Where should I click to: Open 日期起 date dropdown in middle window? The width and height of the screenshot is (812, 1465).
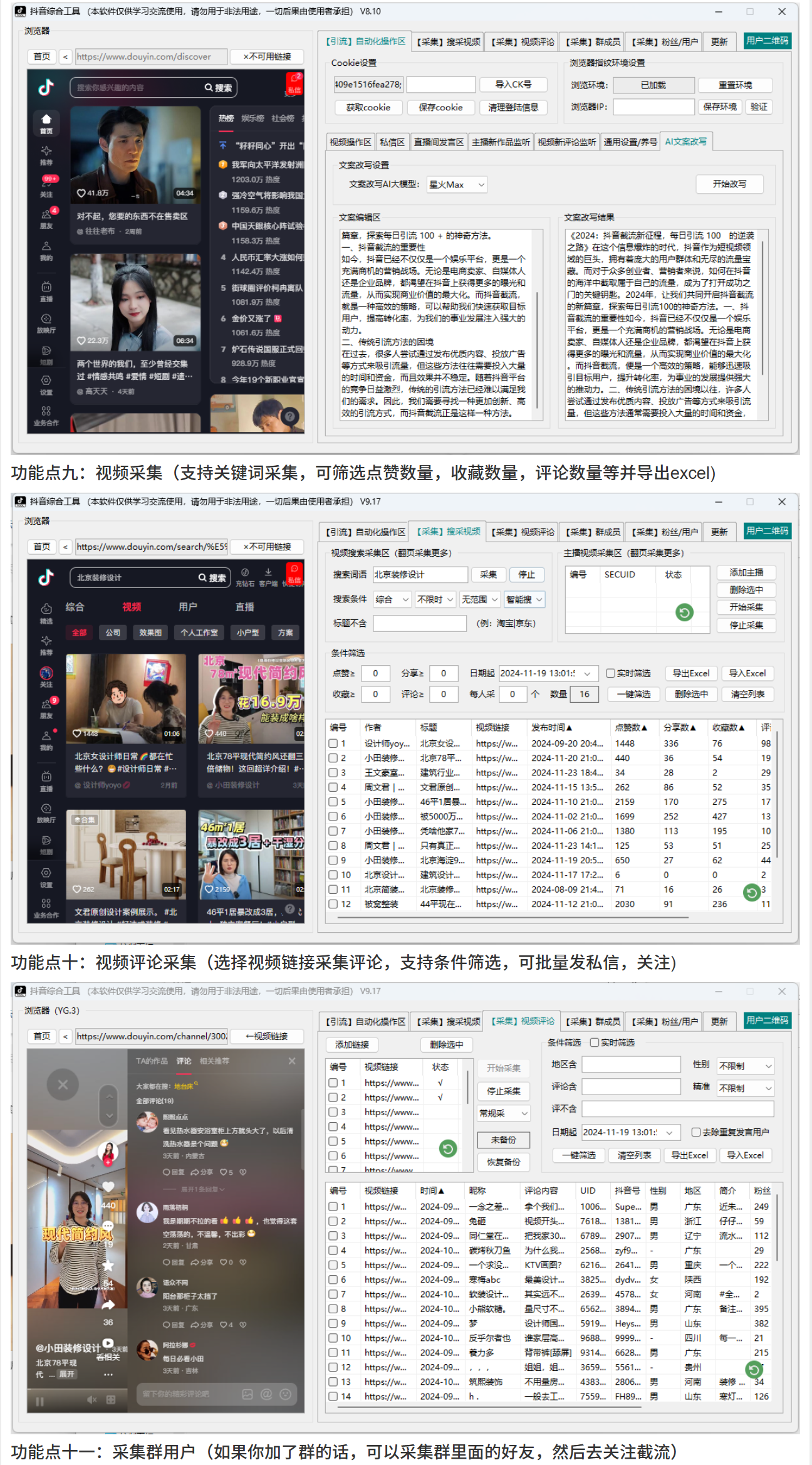pos(548,673)
